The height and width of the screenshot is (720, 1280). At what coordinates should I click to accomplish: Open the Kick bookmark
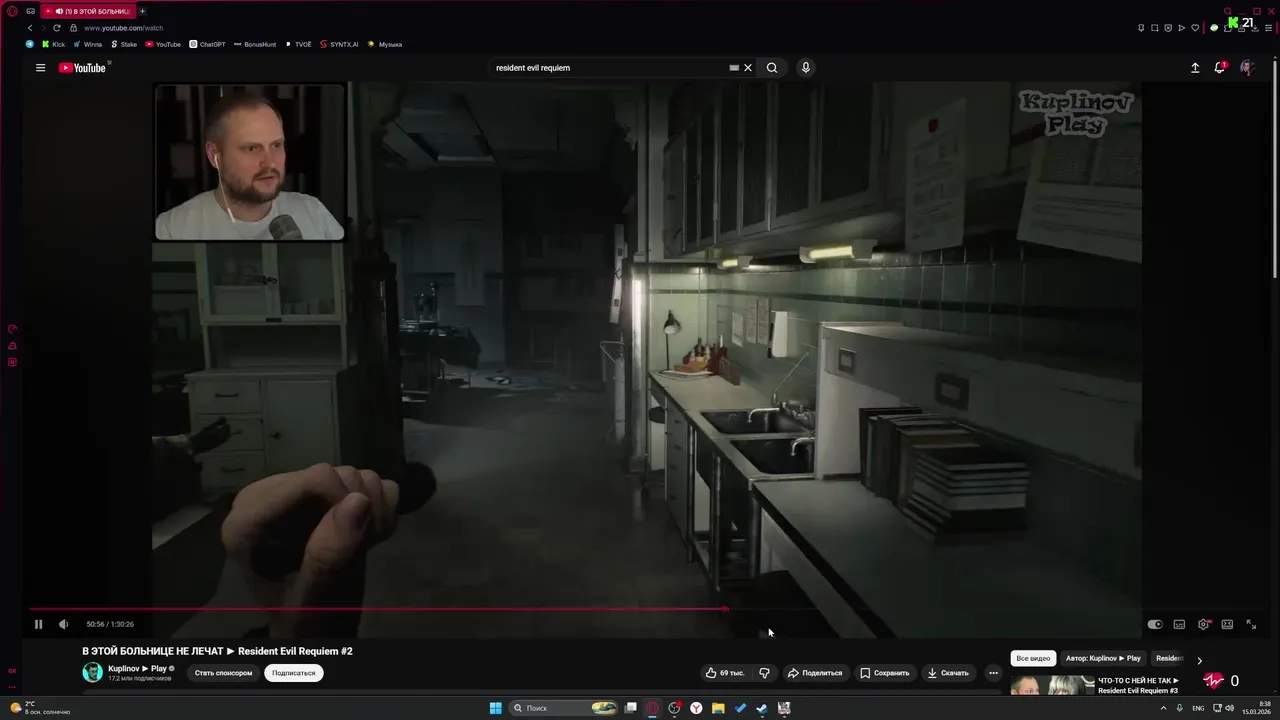click(53, 44)
